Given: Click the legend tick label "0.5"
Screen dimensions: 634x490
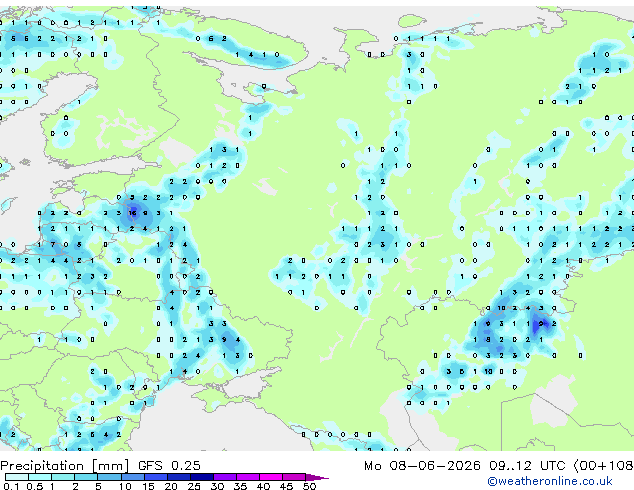Looking at the screenshot, I should pyautogui.click(x=35, y=486).
